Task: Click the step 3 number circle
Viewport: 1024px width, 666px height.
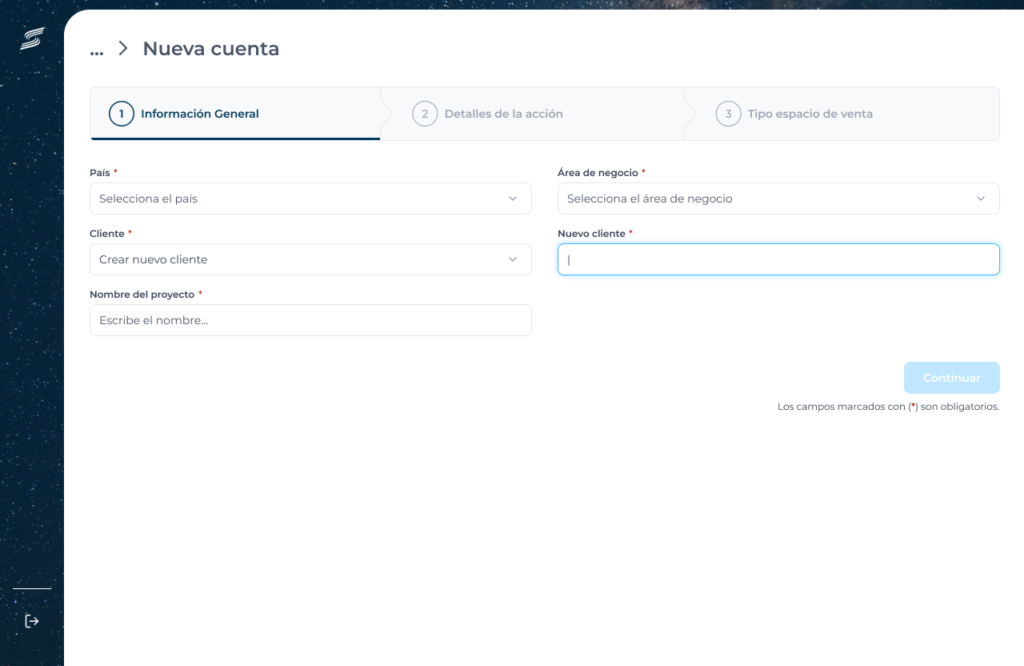Action: [728, 114]
